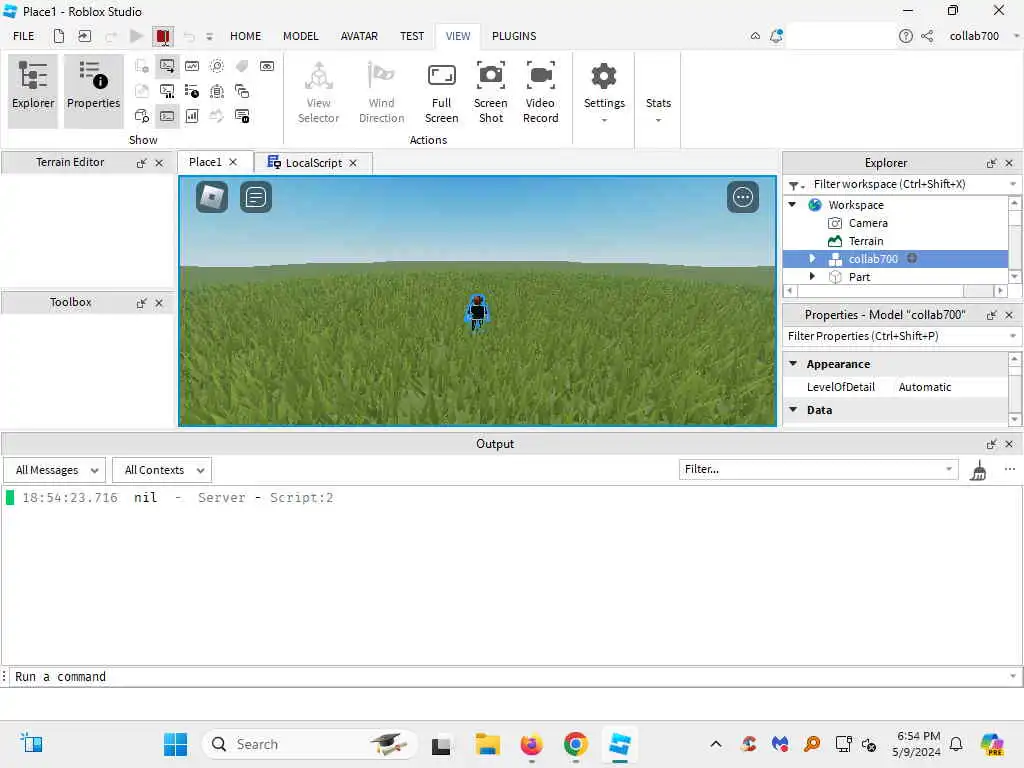
Task: Click the View Selector button
Action: [319, 92]
